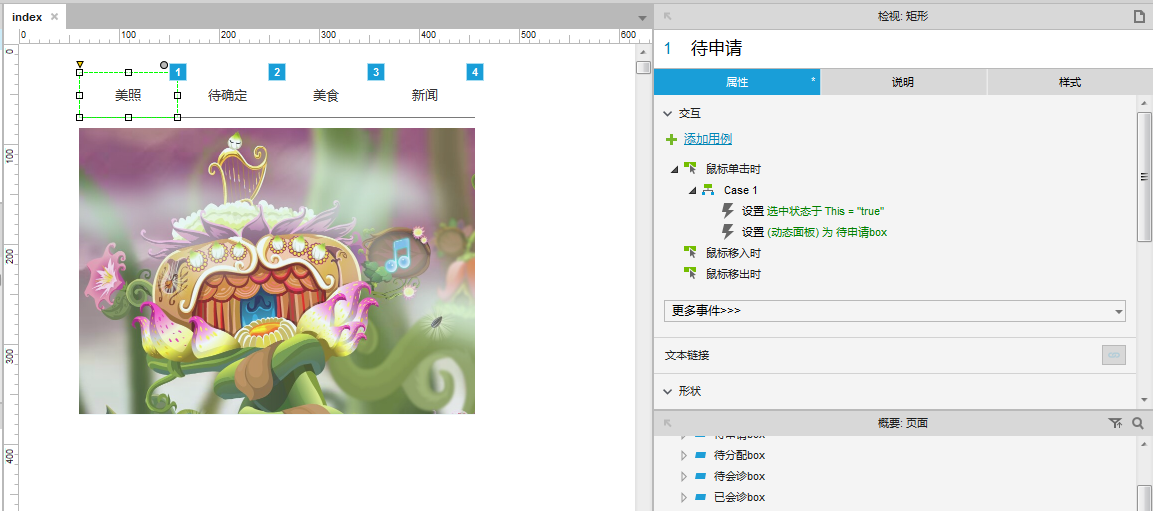The image size is (1153, 511).
Task: Click the 鼠标移入时 event cursor icon
Action: [690, 252]
